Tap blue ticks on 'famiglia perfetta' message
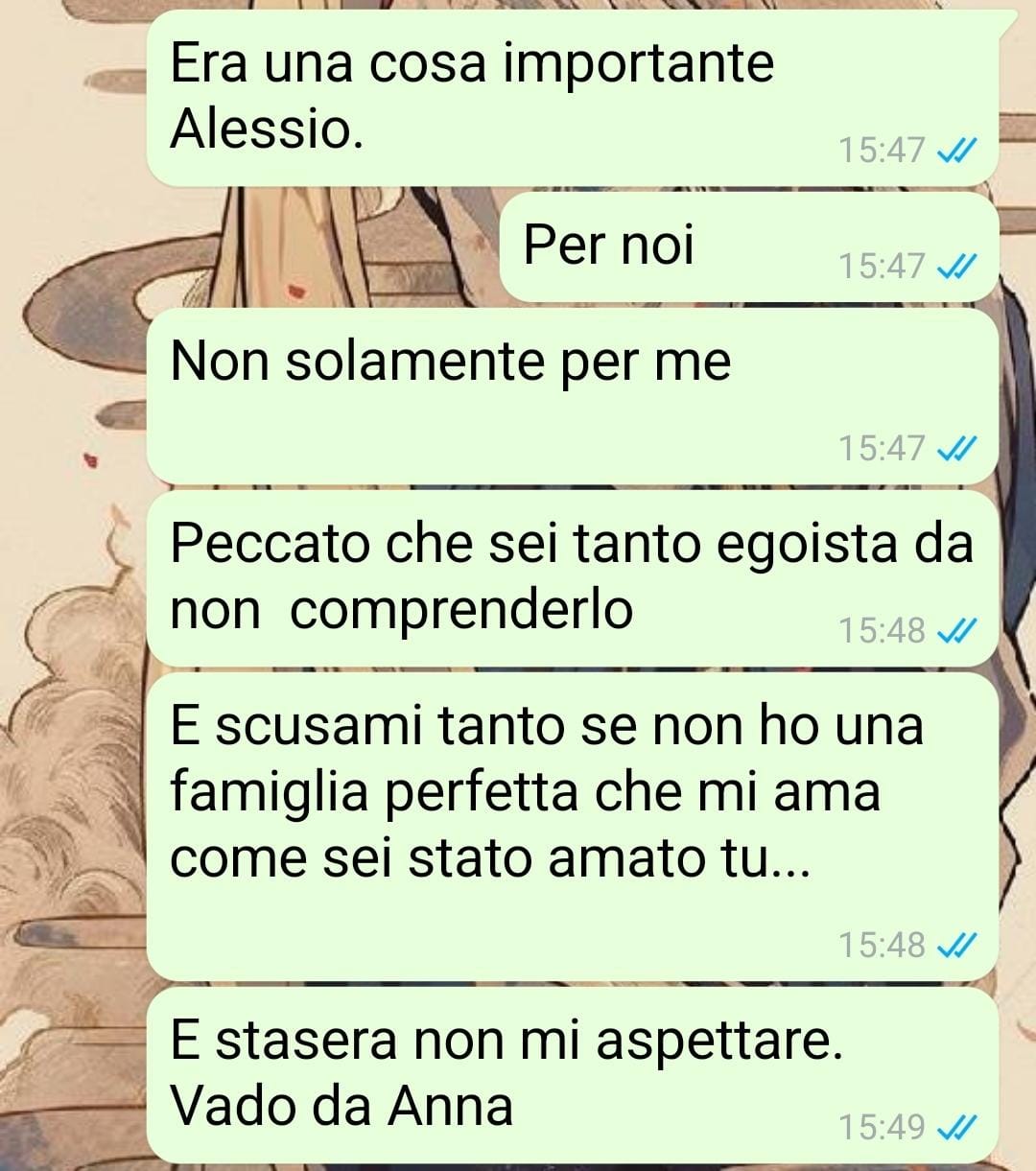Viewport: 1036px width, 1171px height. [x=955, y=946]
